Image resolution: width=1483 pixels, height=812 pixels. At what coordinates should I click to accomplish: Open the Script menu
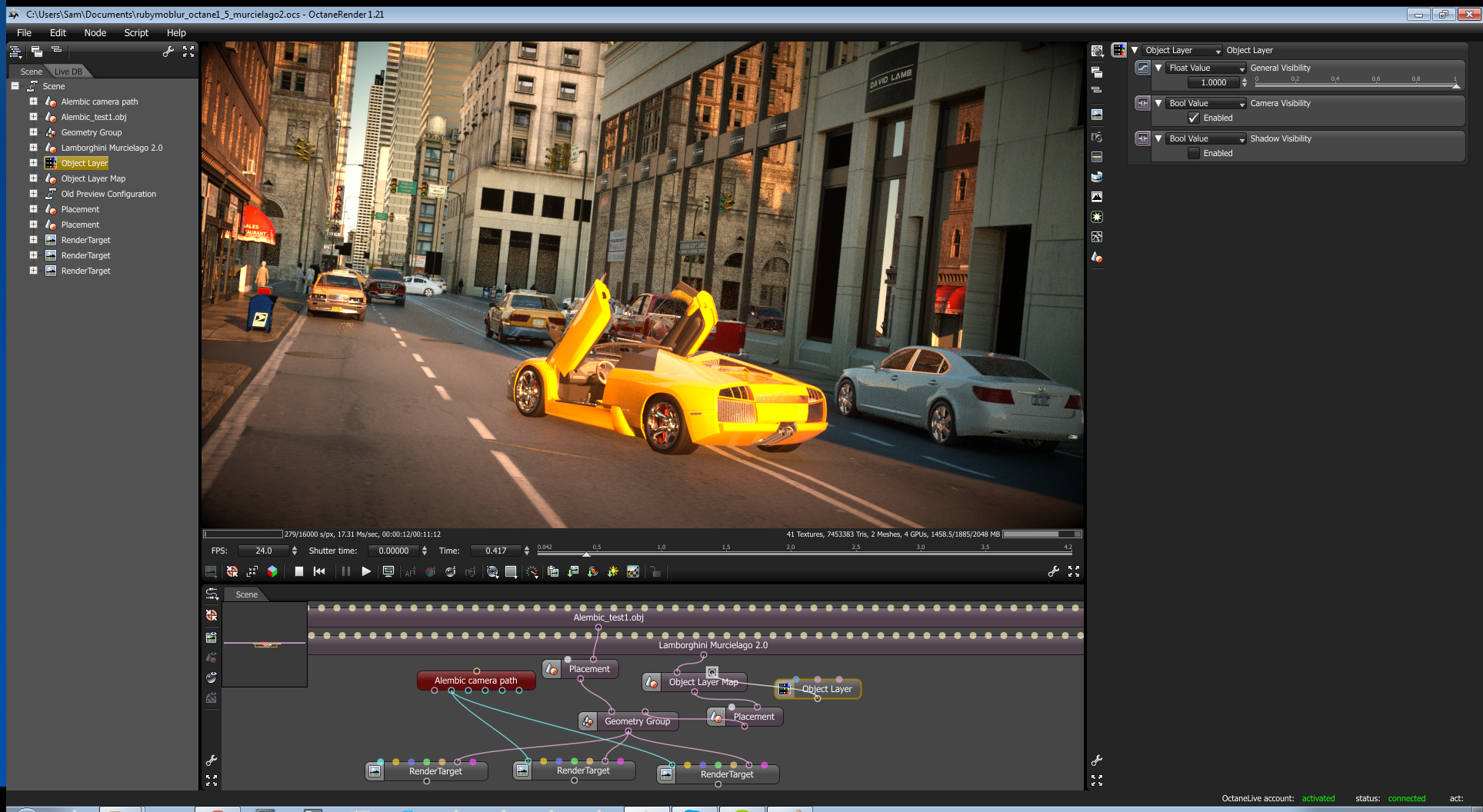coord(136,32)
